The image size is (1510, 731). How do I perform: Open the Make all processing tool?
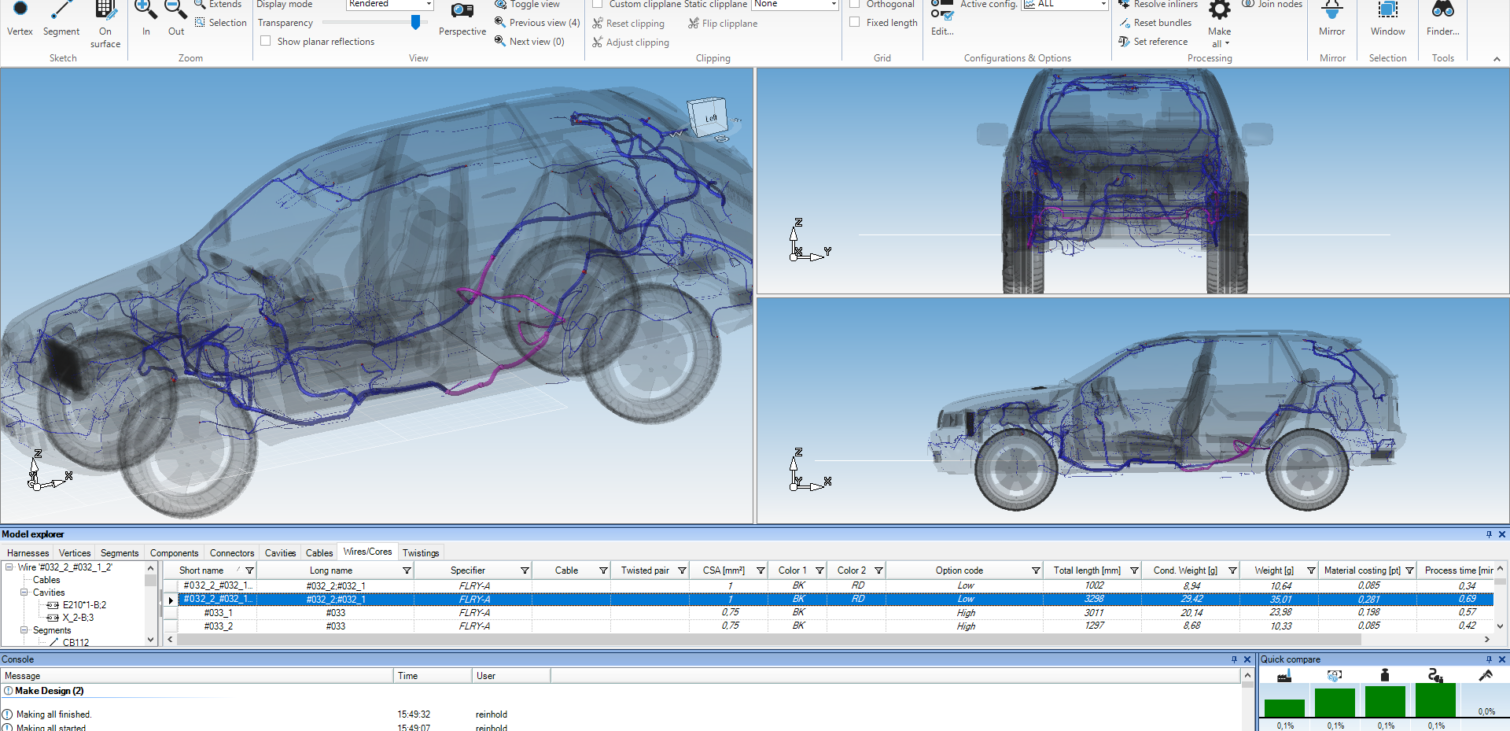click(x=1219, y=18)
